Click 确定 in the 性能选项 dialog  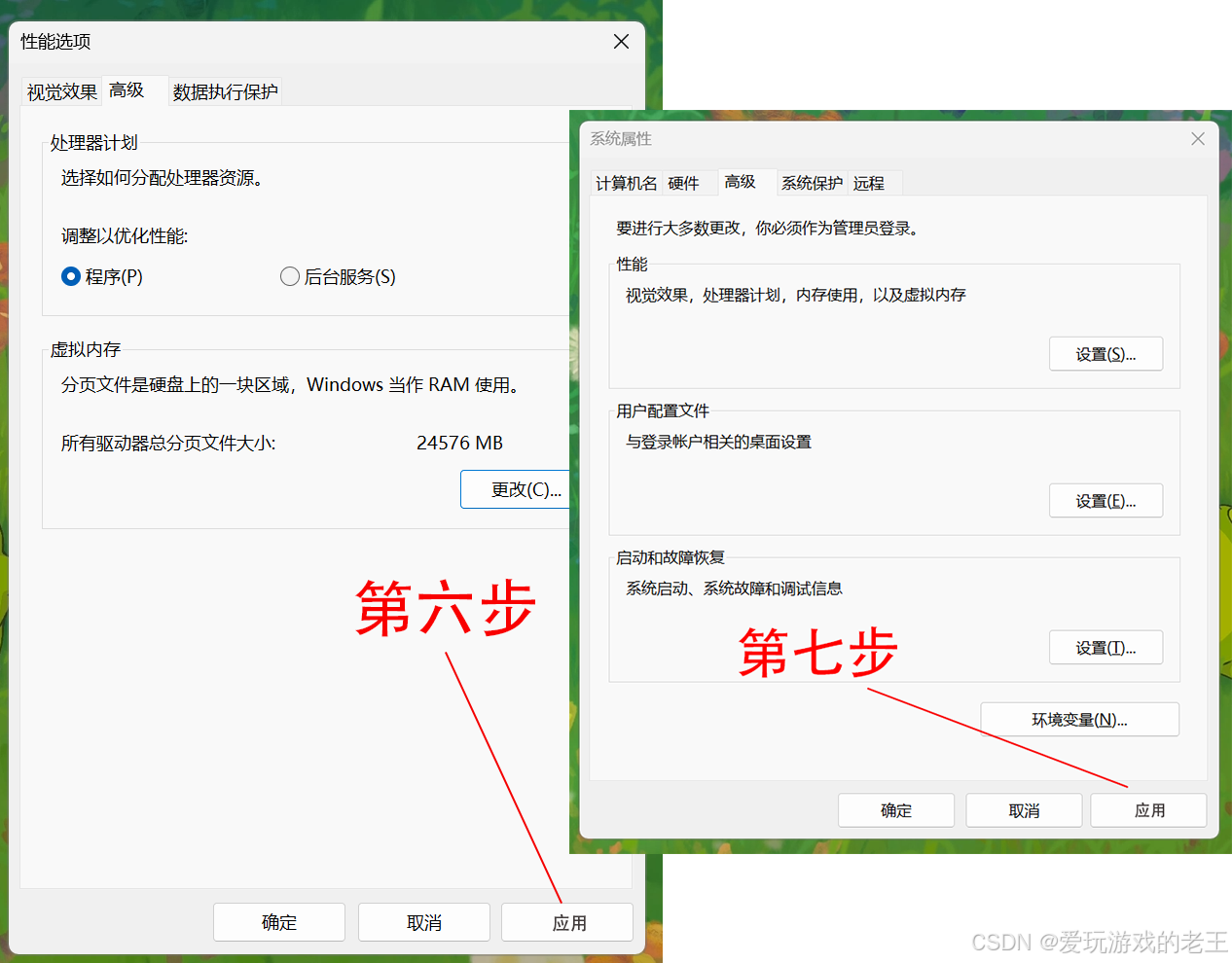[279, 922]
